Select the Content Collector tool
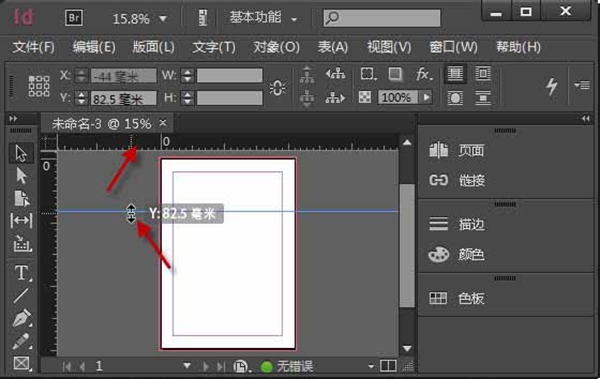The width and height of the screenshot is (600, 379). pos(21,243)
